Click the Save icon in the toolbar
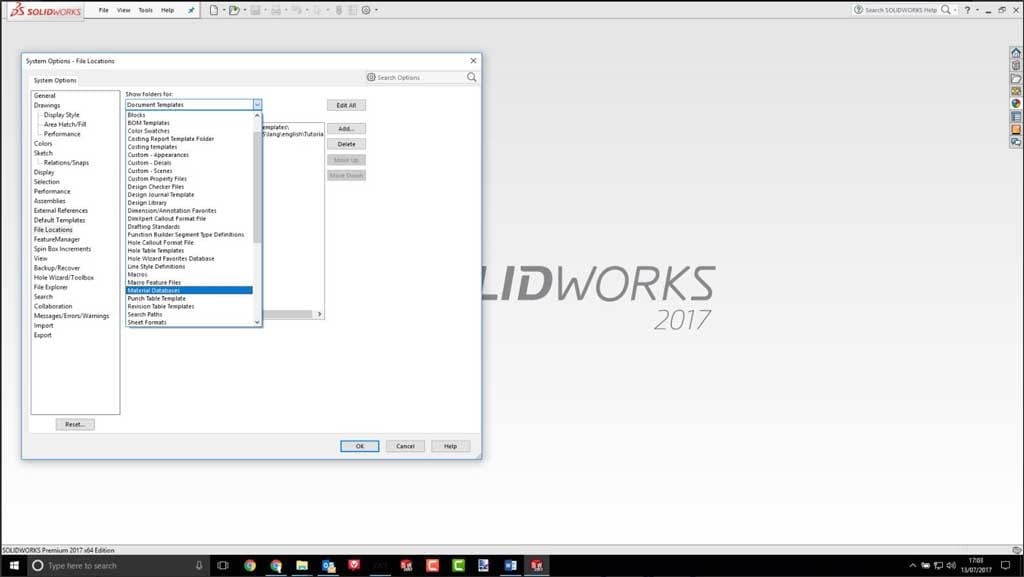This screenshot has height=577, width=1024. tap(255, 10)
